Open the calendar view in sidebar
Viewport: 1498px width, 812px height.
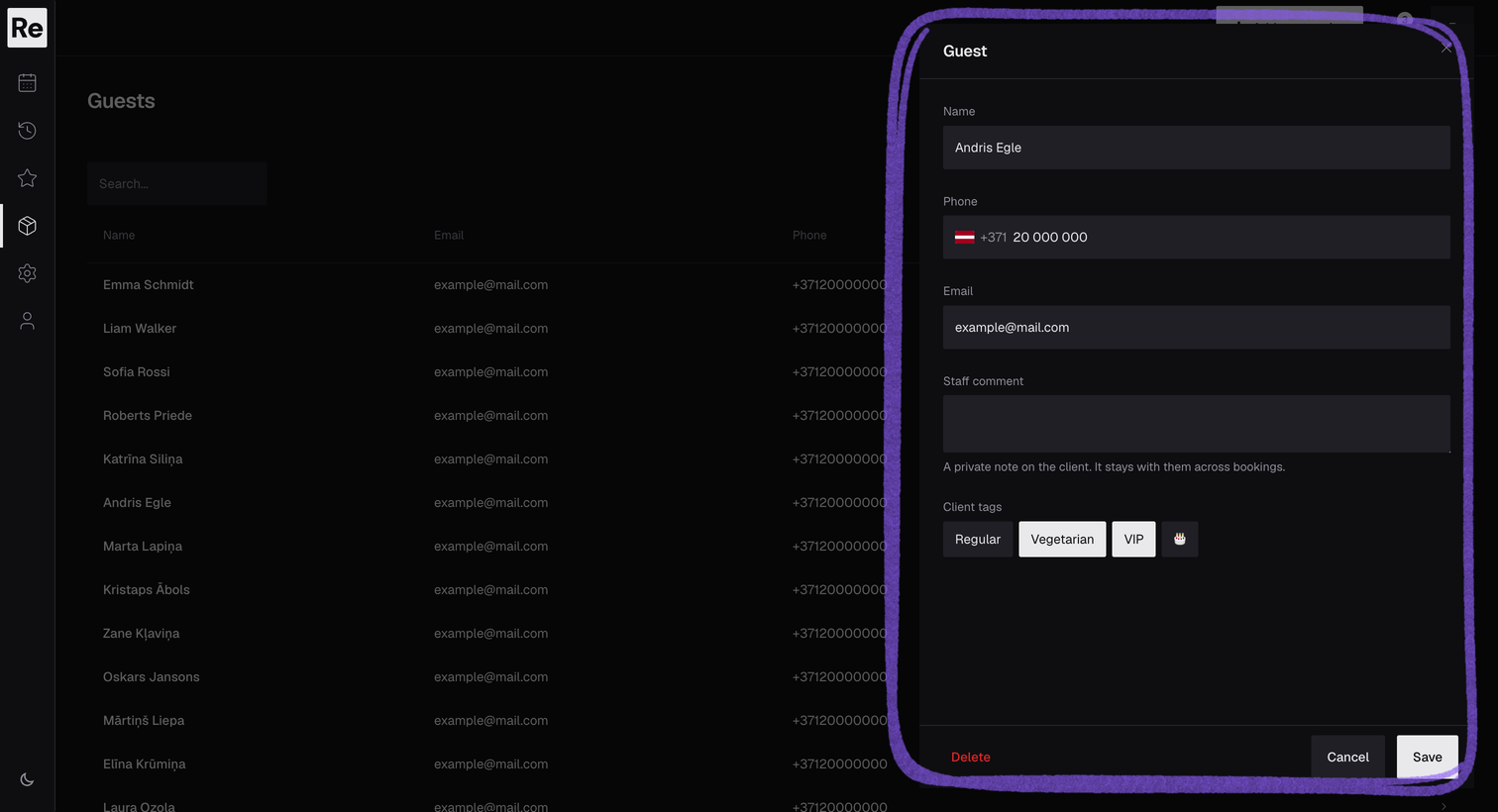click(x=28, y=83)
